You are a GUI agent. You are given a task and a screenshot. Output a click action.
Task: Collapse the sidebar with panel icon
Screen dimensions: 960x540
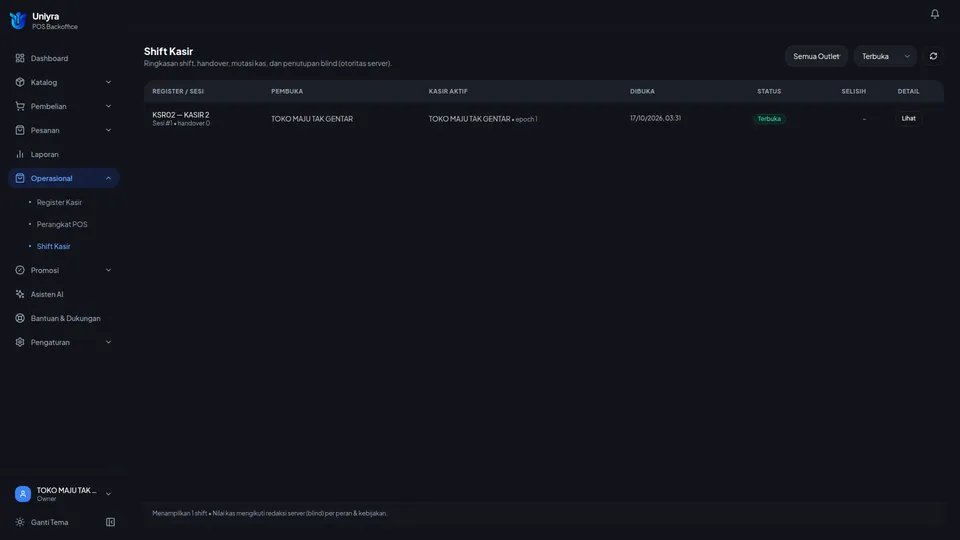tap(110, 522)
